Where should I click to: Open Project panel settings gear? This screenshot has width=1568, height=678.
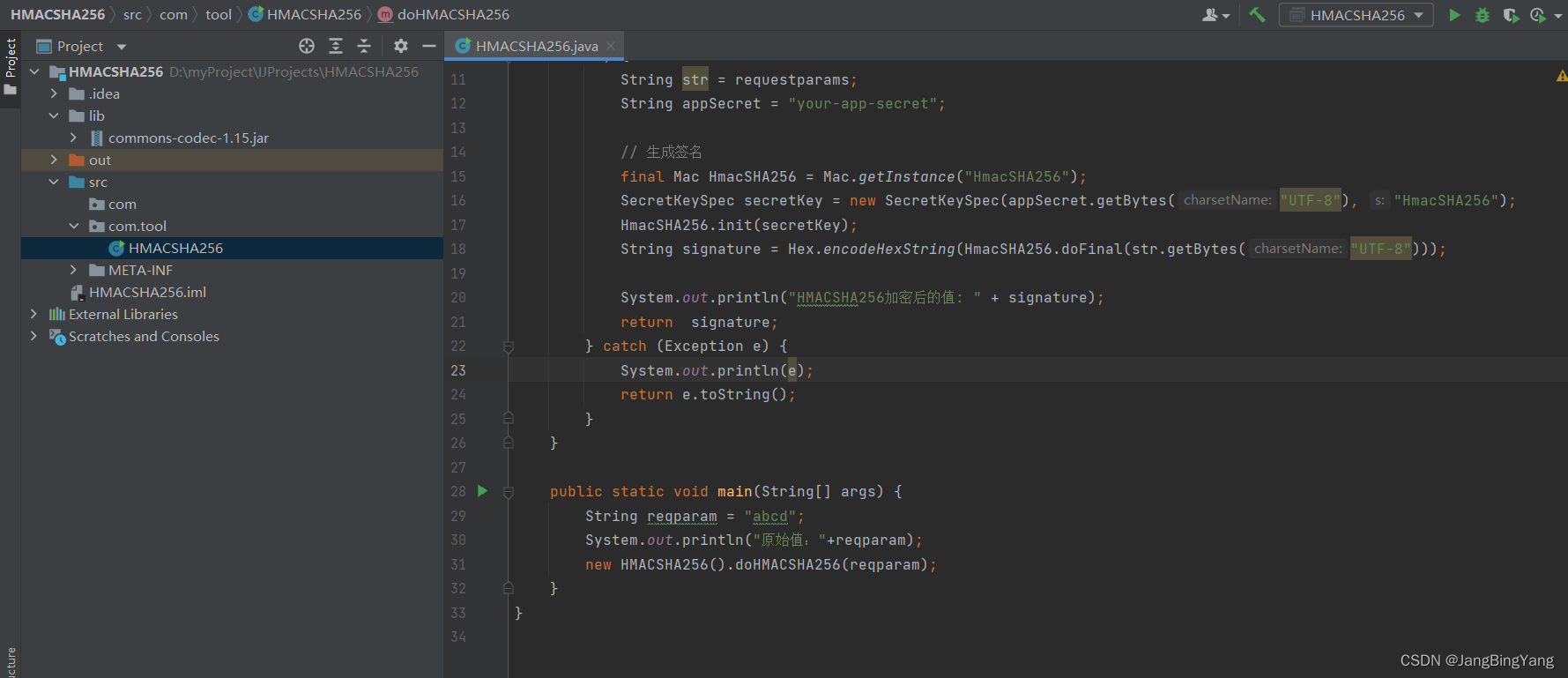[x=401, y=46]
